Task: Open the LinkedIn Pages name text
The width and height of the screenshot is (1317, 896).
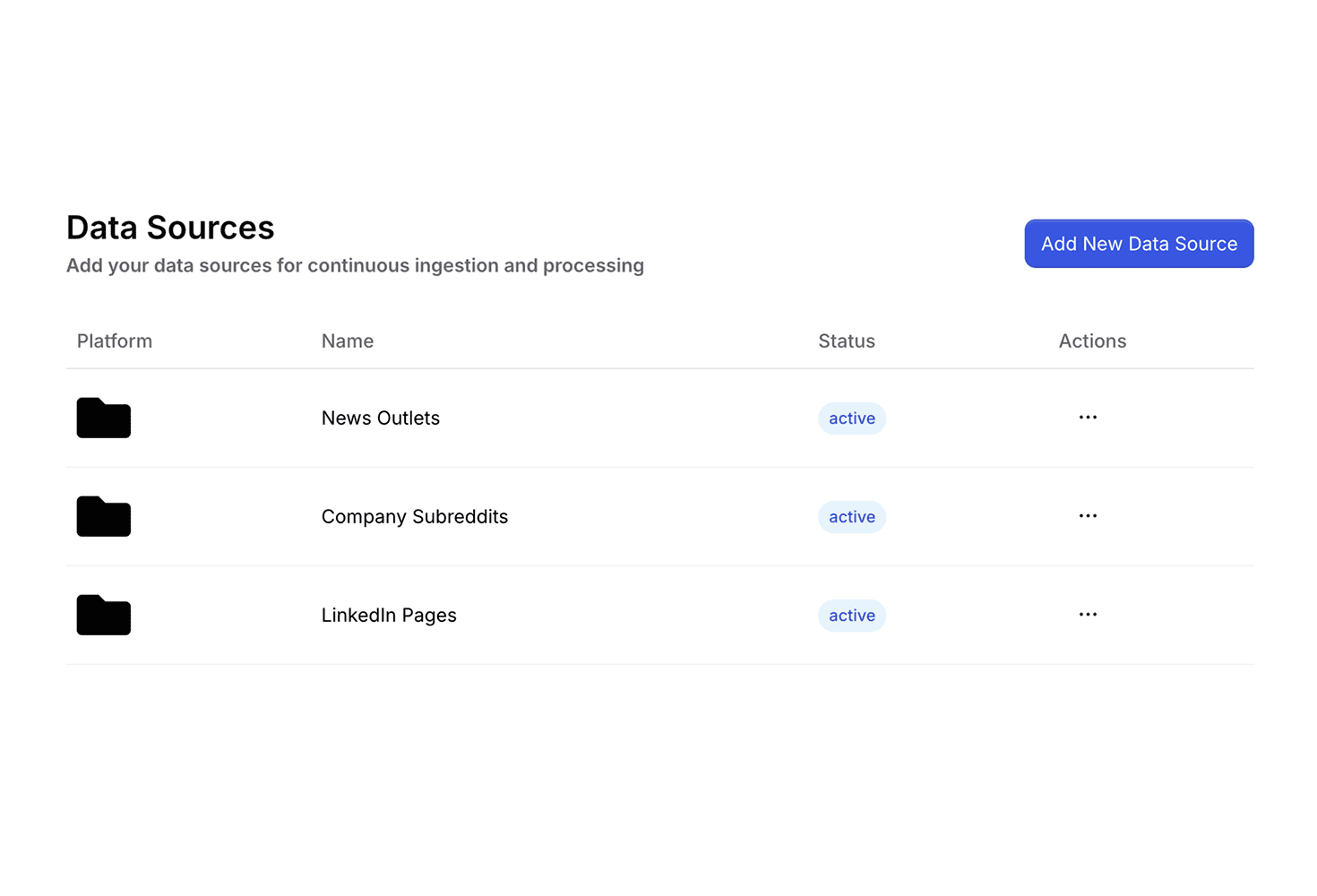Action: click(389, 616)
